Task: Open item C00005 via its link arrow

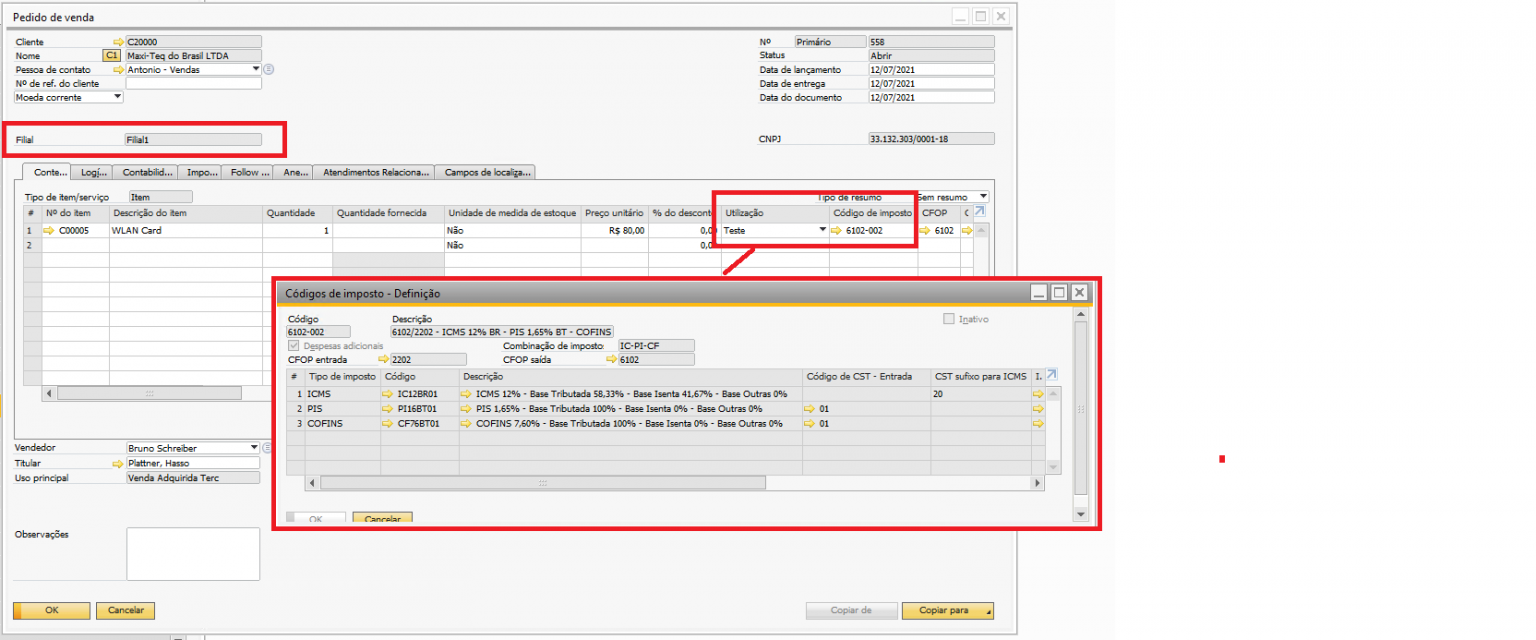Action: tap(48, 230)
